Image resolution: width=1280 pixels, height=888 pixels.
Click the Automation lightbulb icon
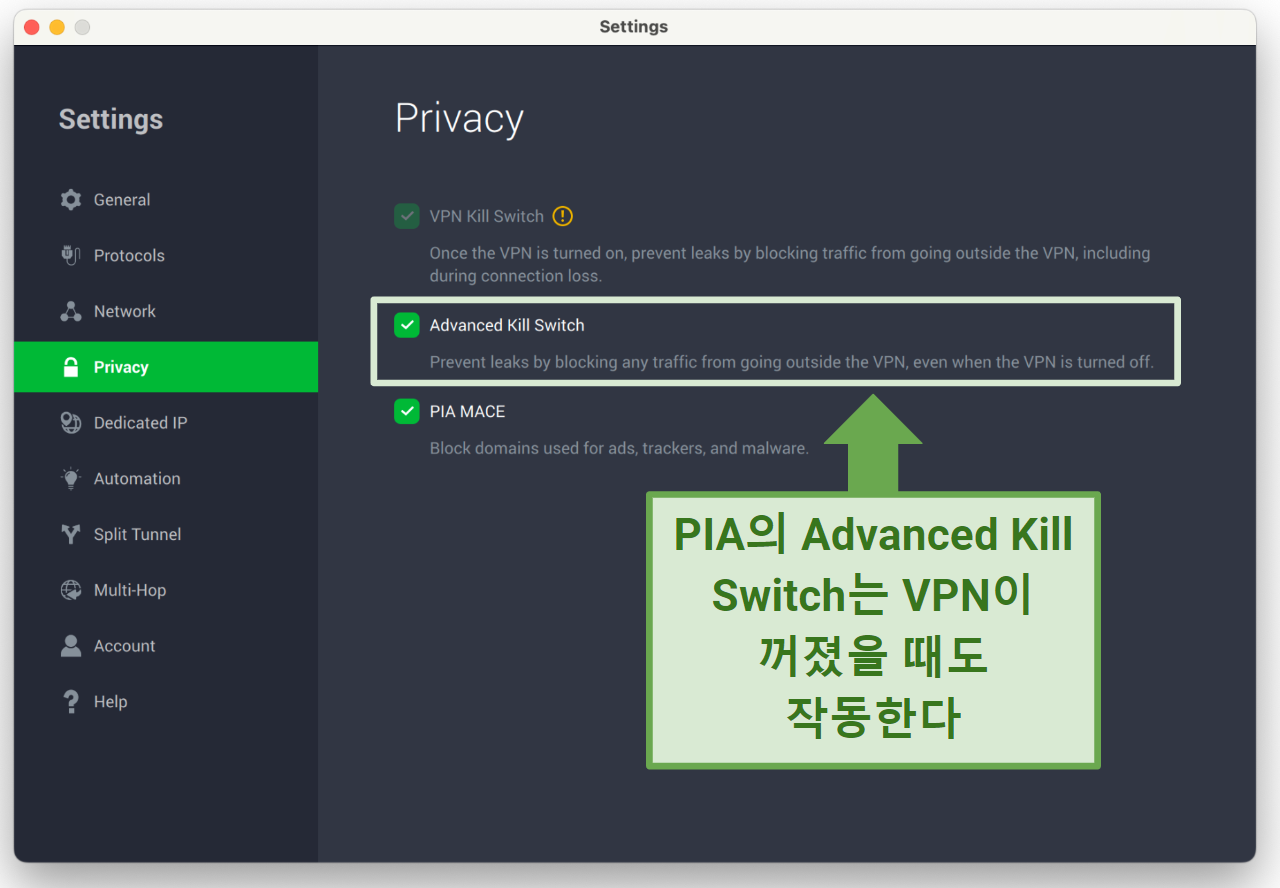(71, 479)
